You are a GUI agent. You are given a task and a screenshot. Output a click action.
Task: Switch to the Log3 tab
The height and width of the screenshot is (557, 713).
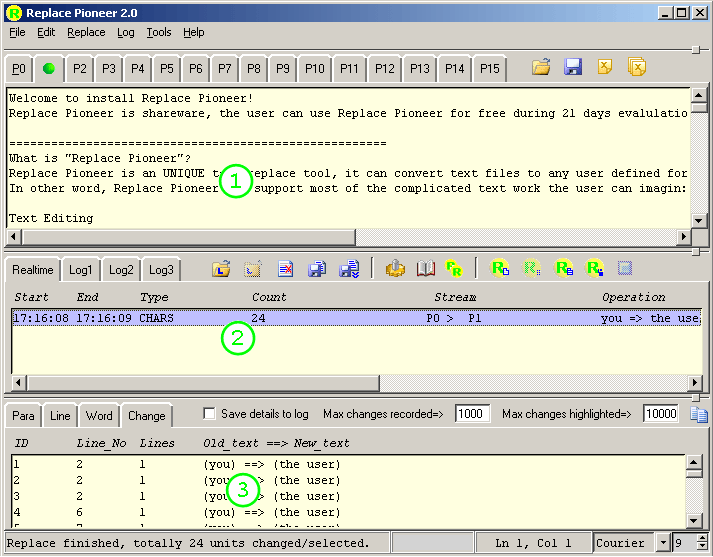click(161, 270)
